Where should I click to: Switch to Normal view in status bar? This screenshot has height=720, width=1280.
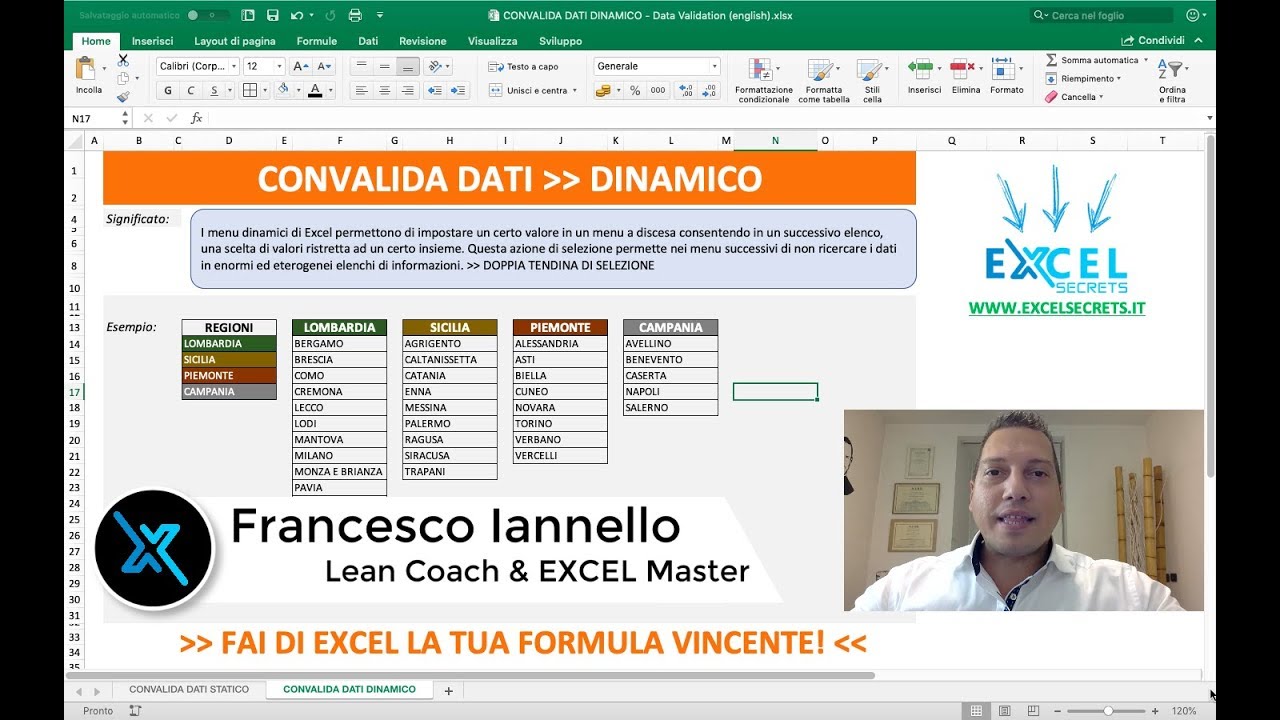tap(977, 711)
